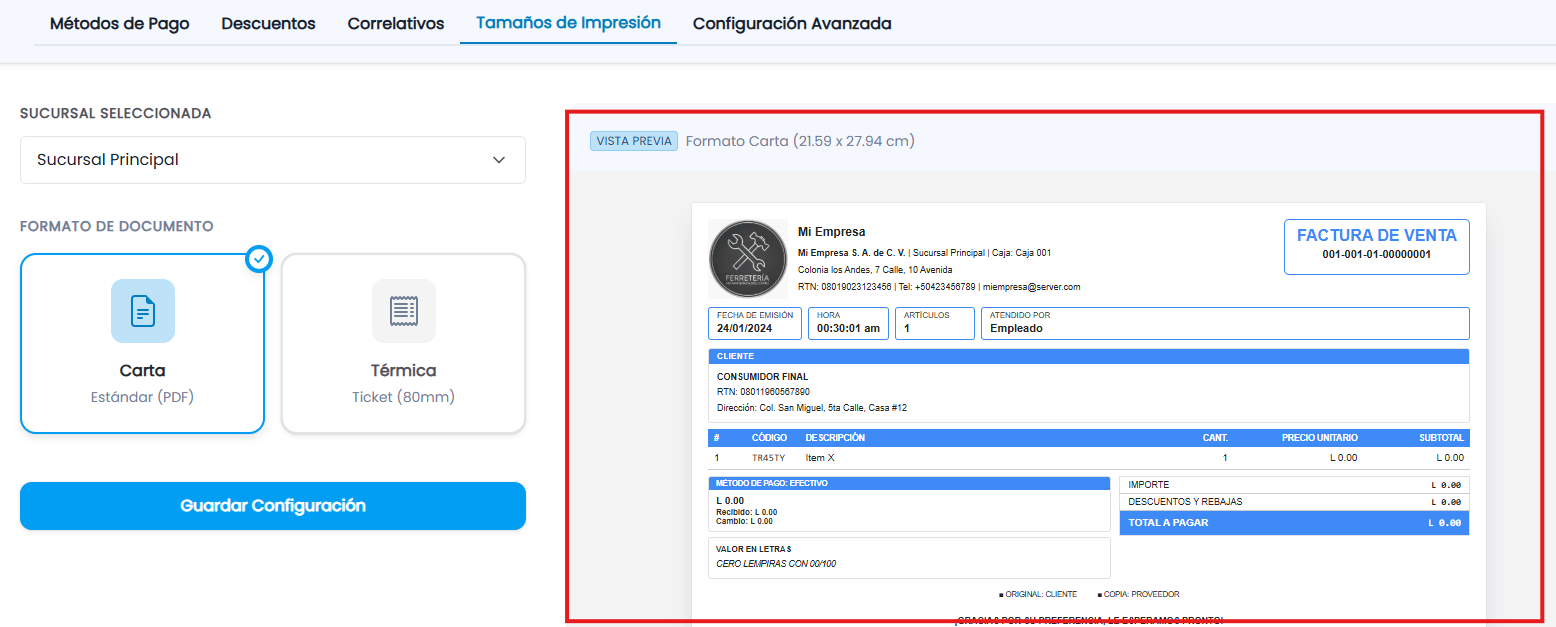This screenshot has height=627, width=1556.
Task: Click the blue checkmark on Carta card
Action: [259, 259]
